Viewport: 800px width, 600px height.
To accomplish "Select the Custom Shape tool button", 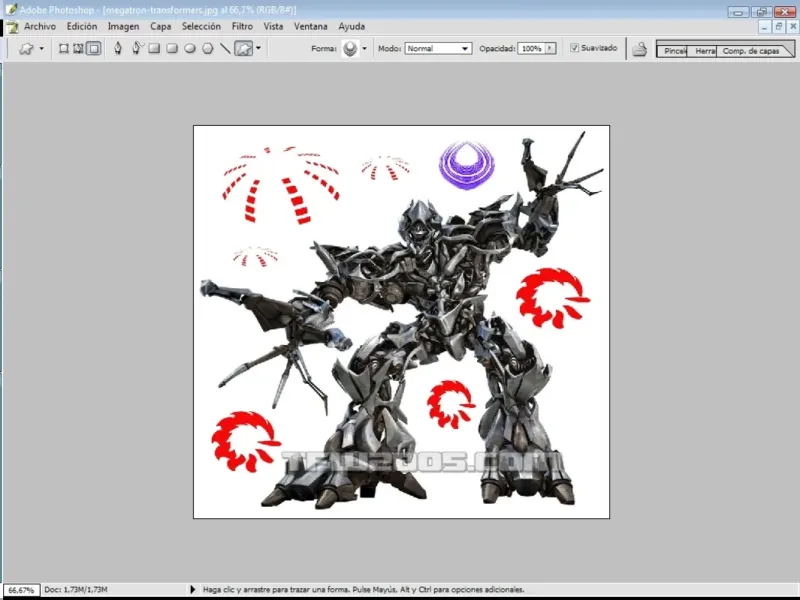I will tap(243, 48).
